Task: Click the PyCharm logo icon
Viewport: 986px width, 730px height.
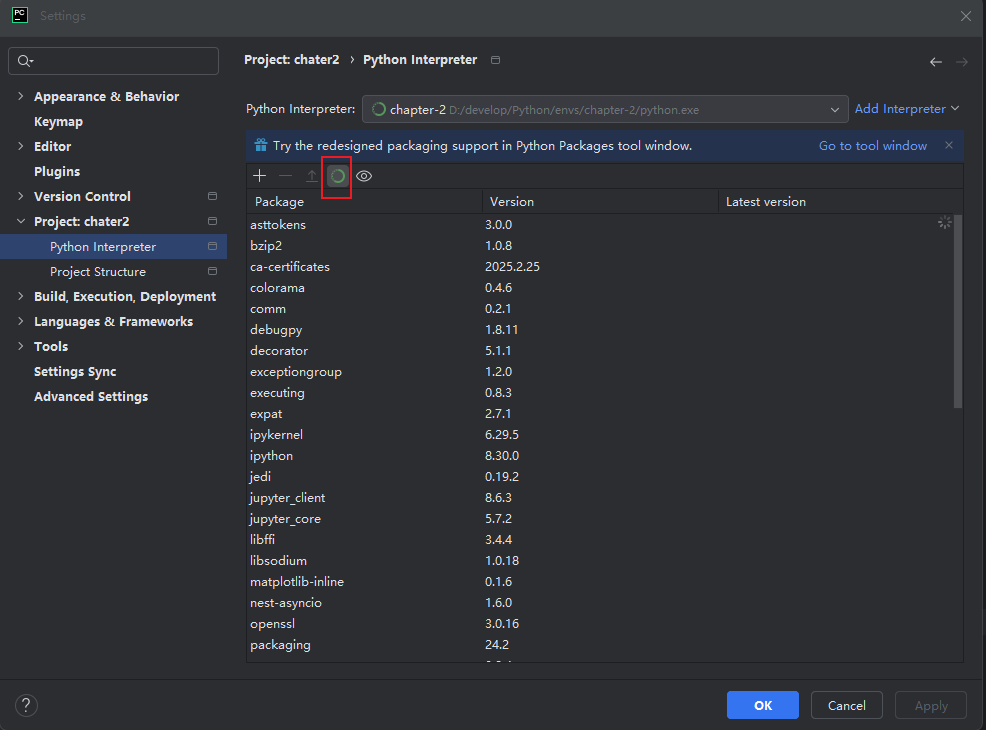Action: coord(20,15)
